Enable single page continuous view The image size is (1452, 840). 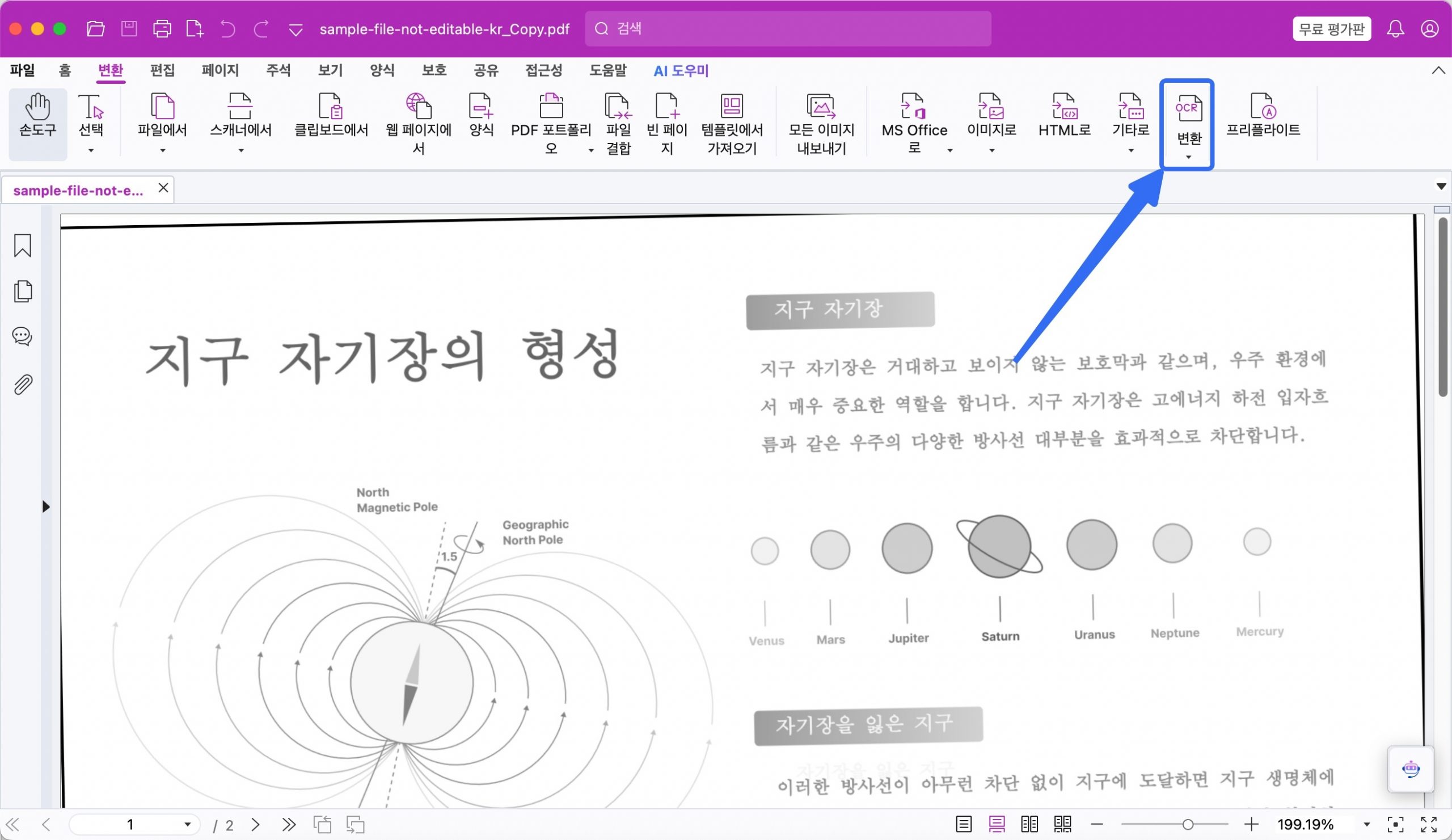997,825
